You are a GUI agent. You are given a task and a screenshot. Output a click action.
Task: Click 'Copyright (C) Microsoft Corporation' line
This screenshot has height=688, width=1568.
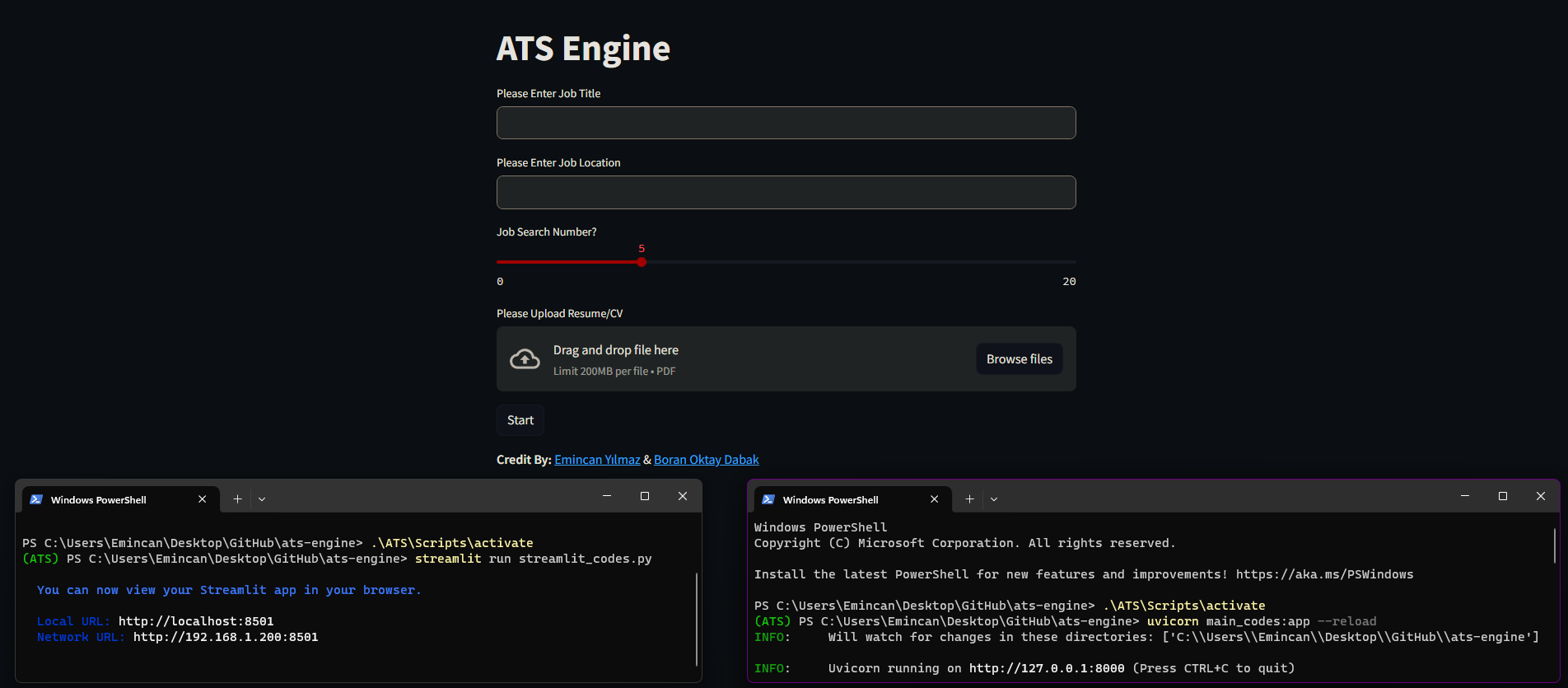[x=965, y=543]
